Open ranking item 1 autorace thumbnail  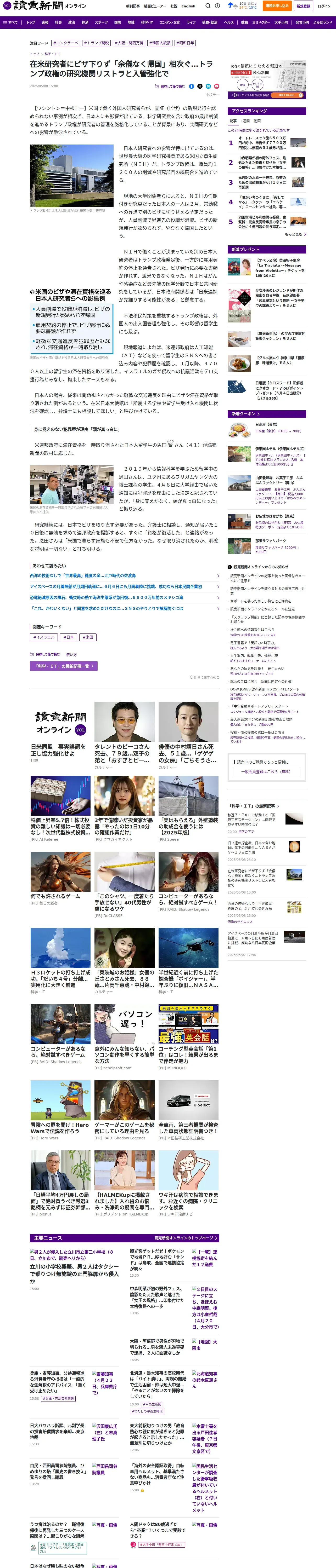[x=298, y=143]
